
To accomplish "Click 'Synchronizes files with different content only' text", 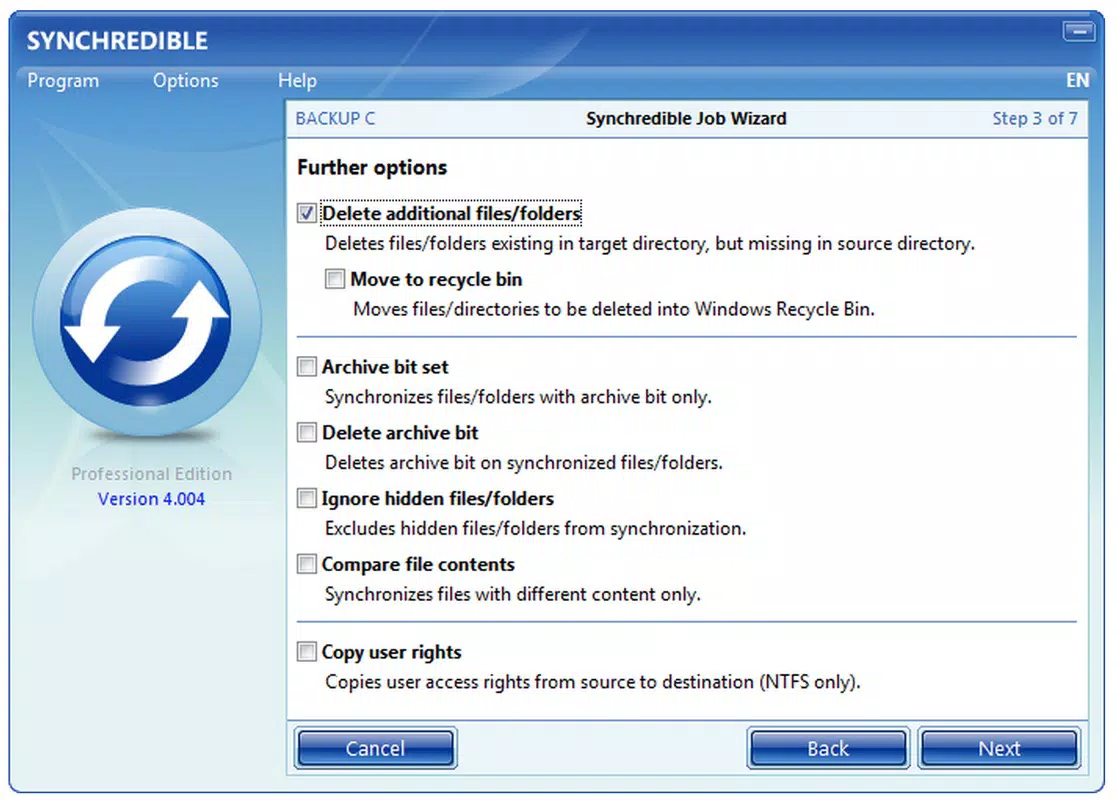I will (x=512, y=594).
